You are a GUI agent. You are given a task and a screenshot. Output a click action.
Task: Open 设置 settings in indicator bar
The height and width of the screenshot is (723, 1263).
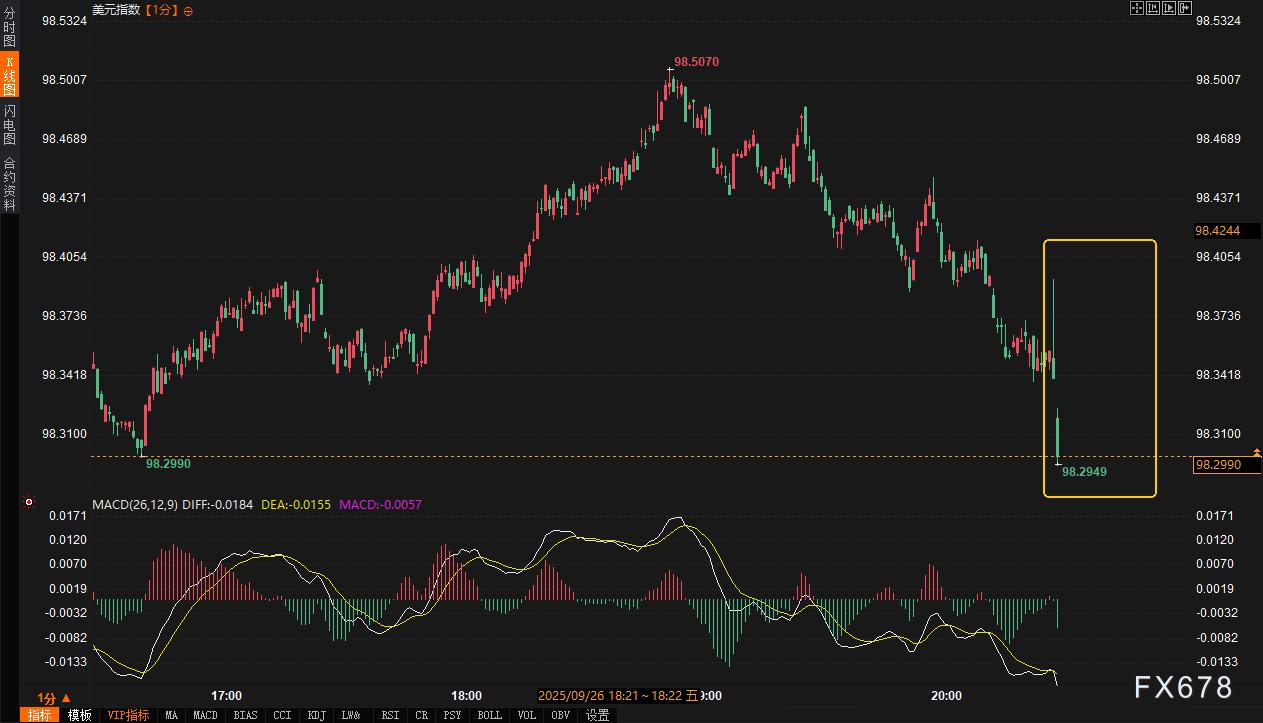click(598, 715)
